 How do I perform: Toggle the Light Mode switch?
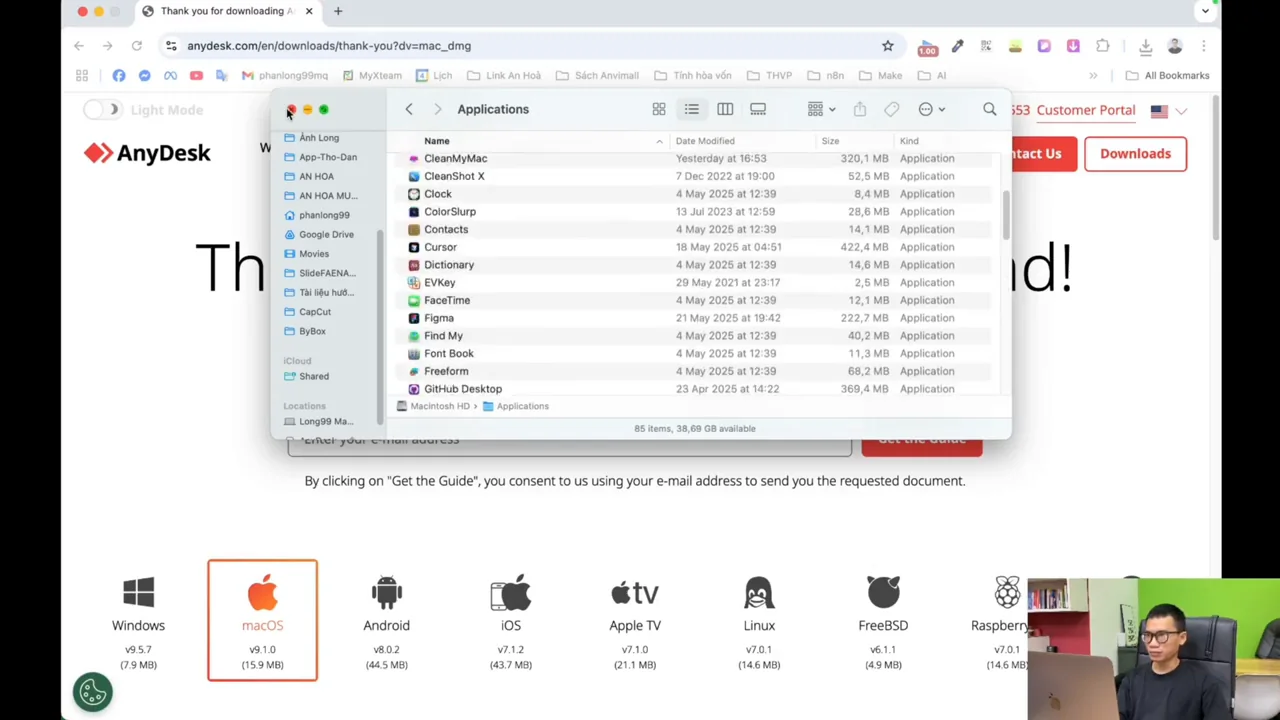[101, 110]
